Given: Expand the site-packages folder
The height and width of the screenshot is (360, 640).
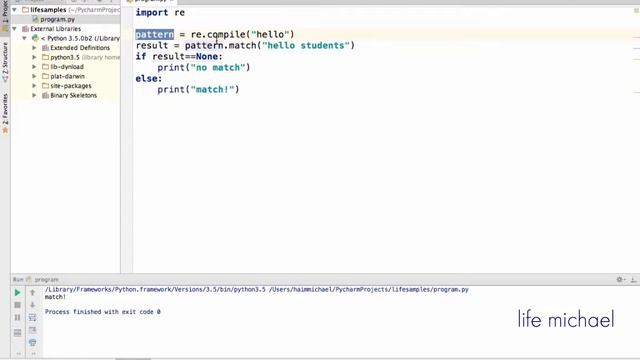Looking at the screenshot, I should pos(34,86).
